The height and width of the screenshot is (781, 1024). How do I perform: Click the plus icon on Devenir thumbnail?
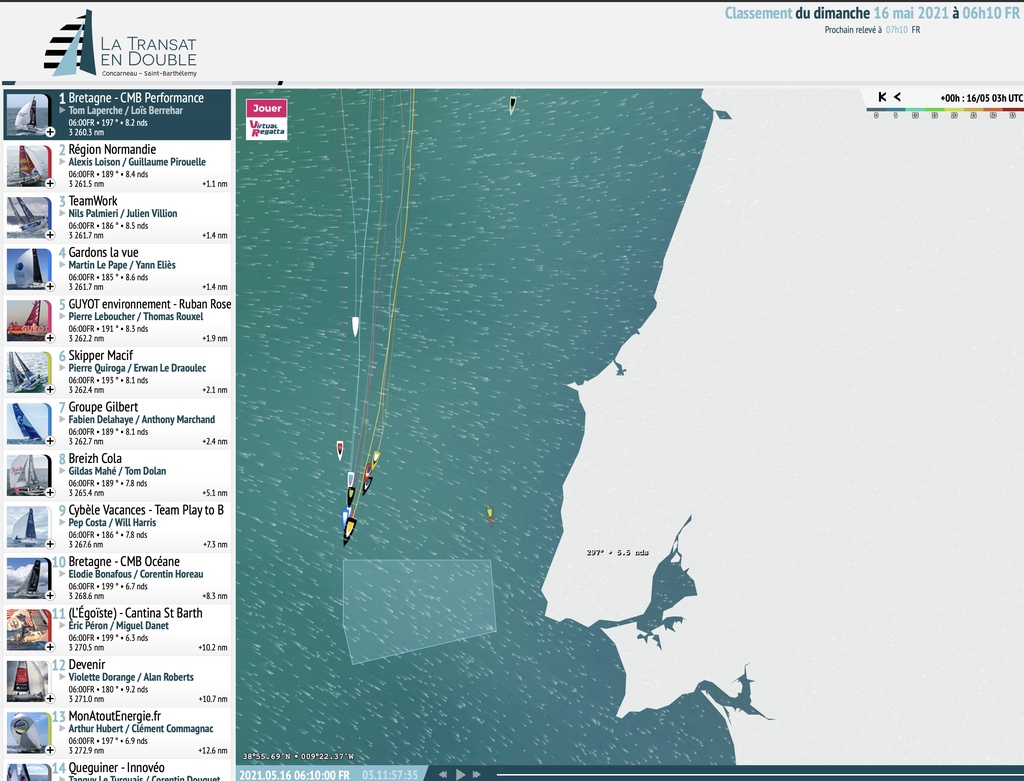(x=50, y=699)
